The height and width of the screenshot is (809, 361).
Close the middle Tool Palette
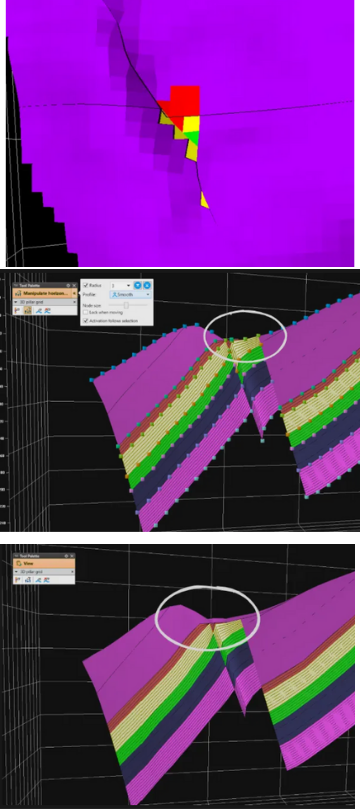pos(74,285)
